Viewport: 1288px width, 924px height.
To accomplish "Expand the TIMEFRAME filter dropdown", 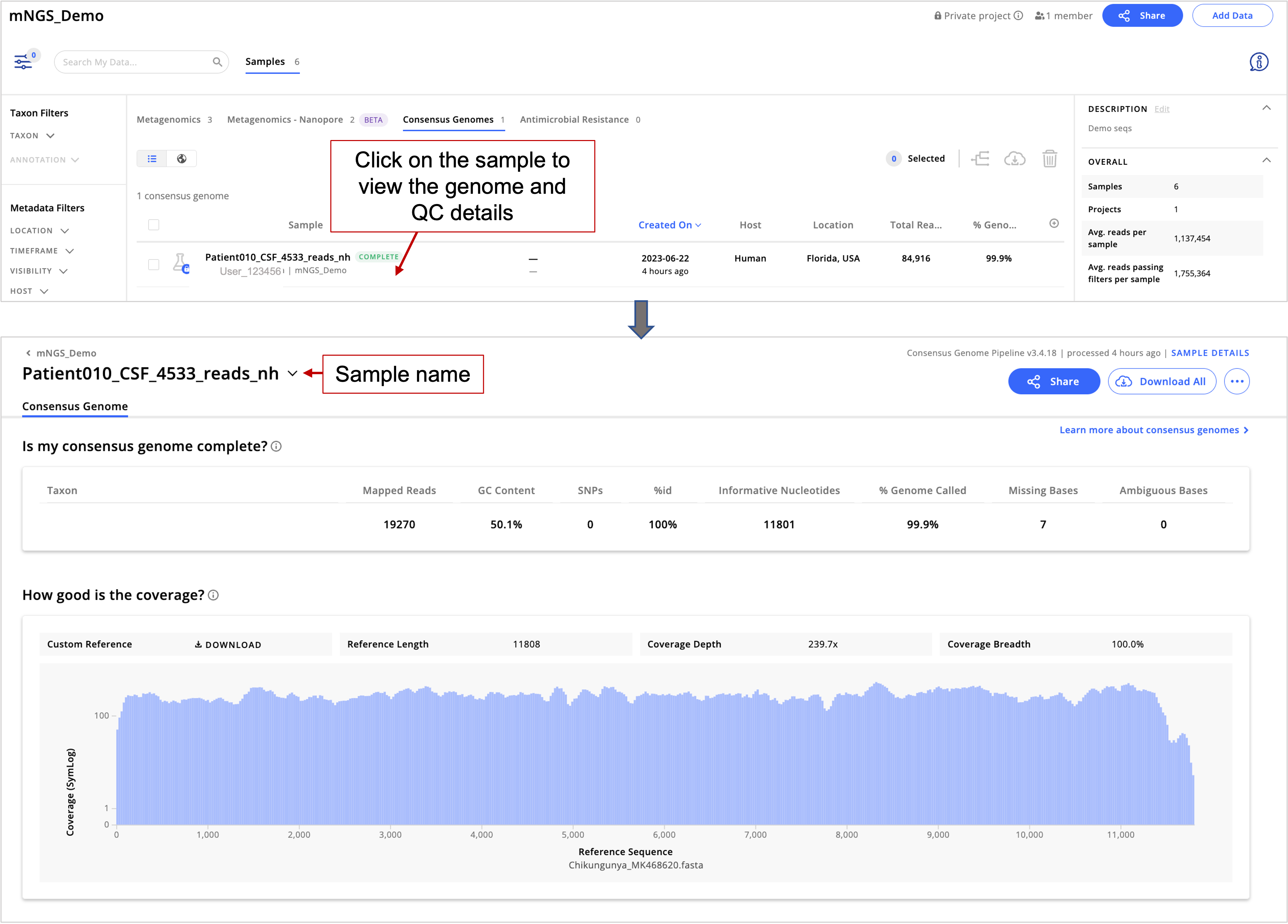I will pos(42,251).
